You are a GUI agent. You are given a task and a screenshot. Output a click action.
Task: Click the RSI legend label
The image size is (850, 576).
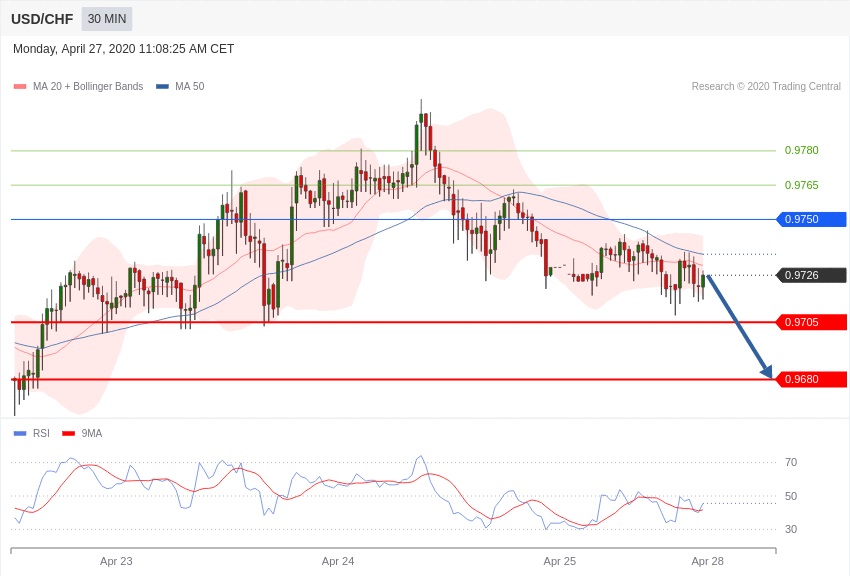[41, 433]
